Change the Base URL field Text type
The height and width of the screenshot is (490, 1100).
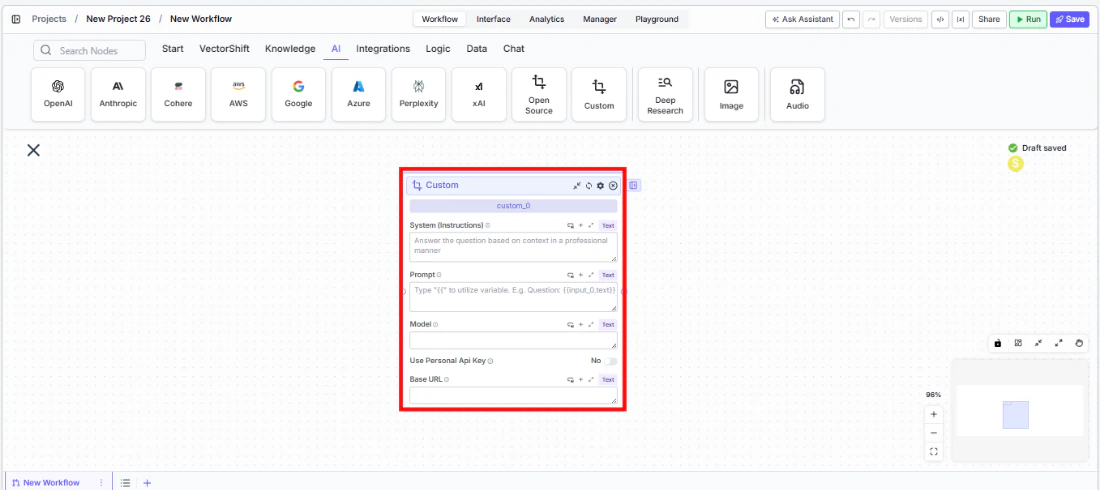coord(608,379)
